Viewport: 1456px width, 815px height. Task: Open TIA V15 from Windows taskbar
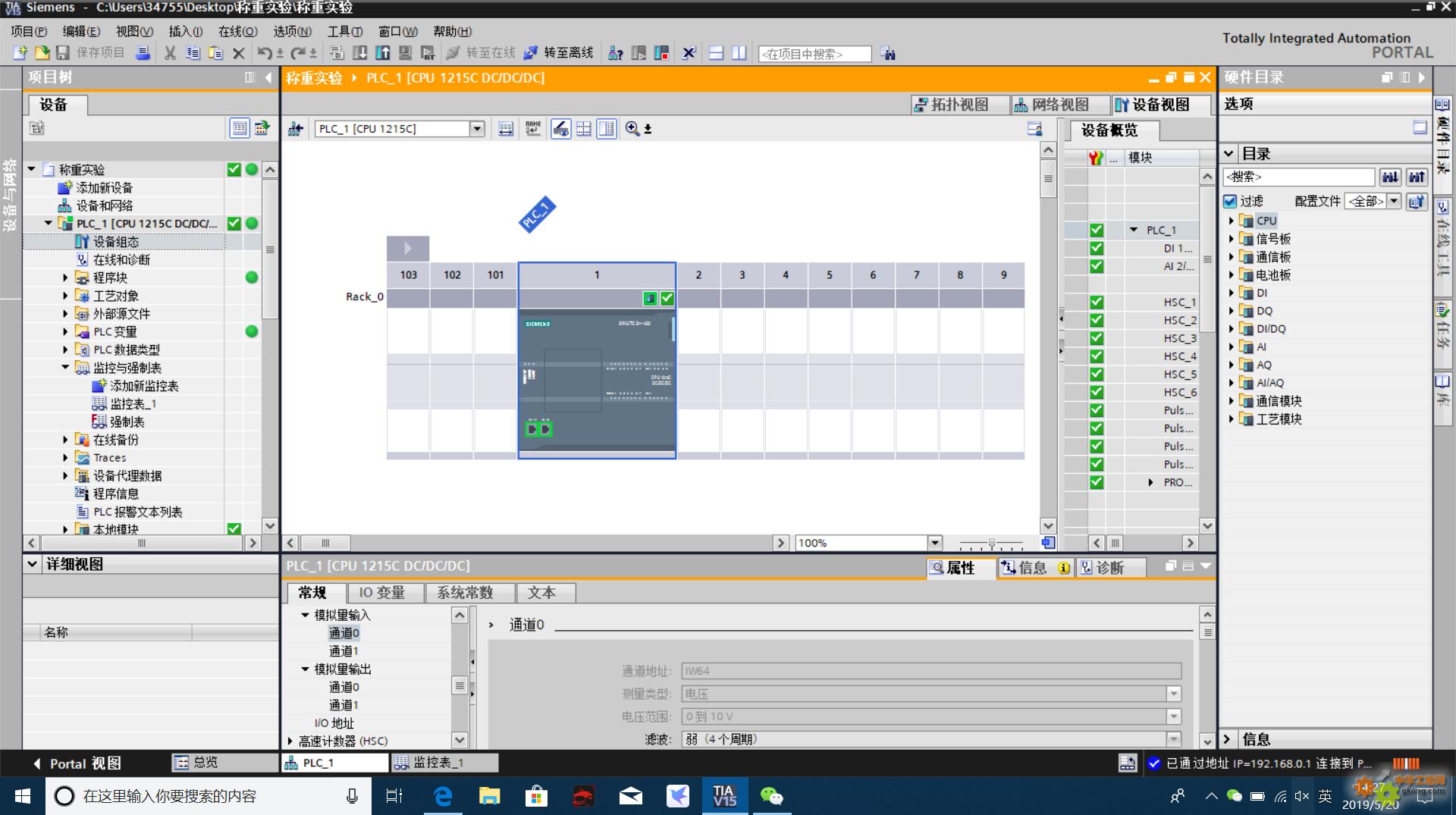724,796
